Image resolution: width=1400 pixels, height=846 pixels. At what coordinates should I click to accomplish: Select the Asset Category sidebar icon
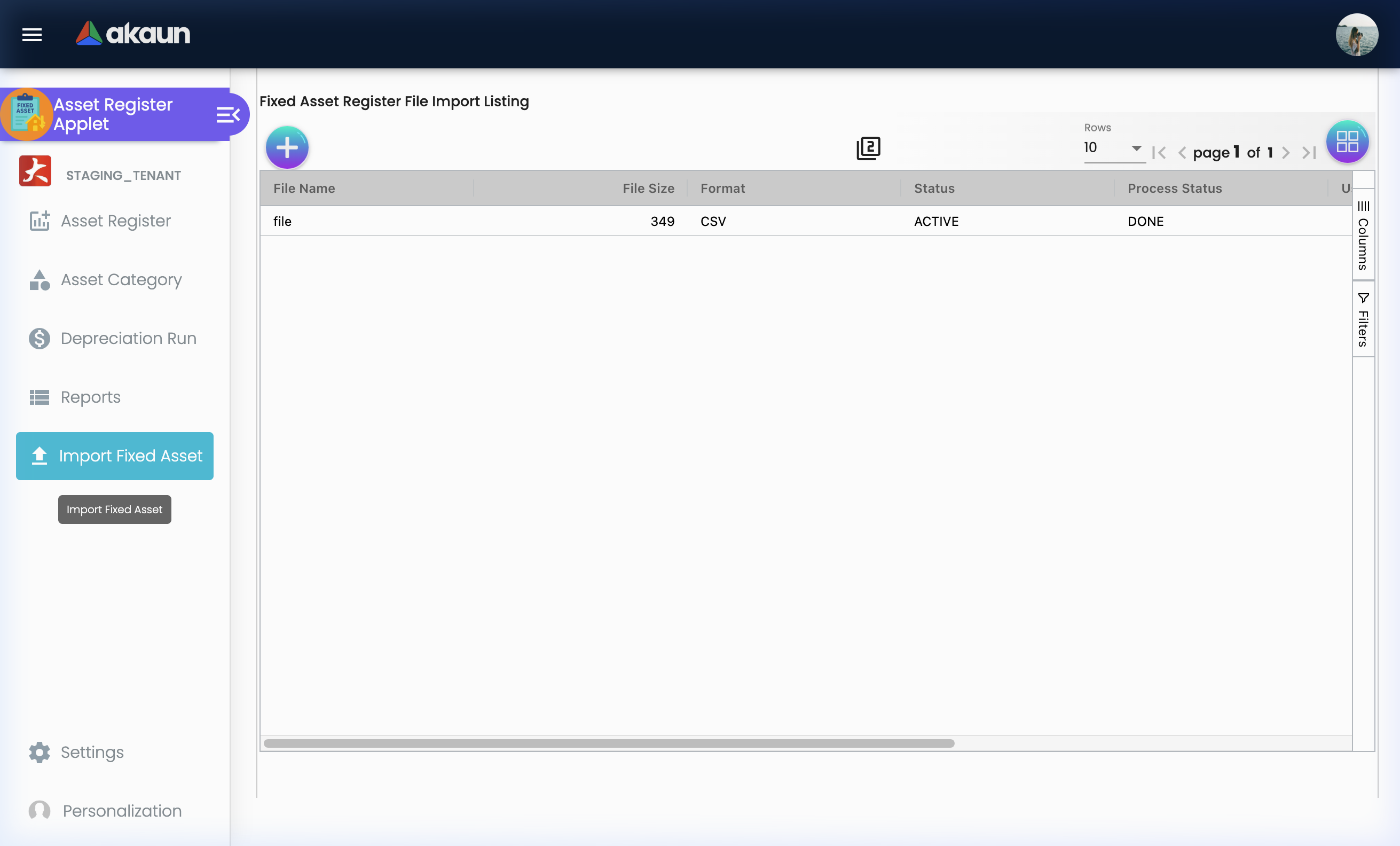click(x=38, y=279)
